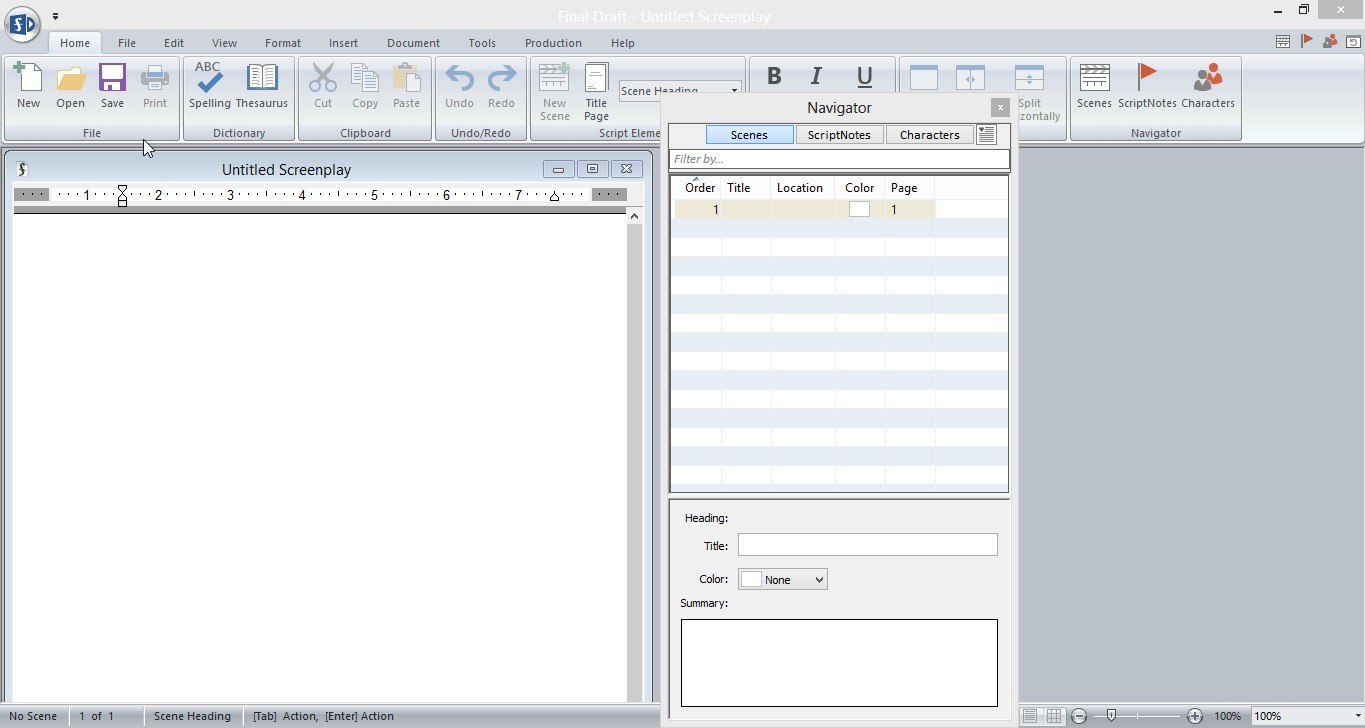This screenshot has width=1365, height=728.
Task: Click the color swatch in scene row 1
Action: pyautogui.click(x=859, y=209)
